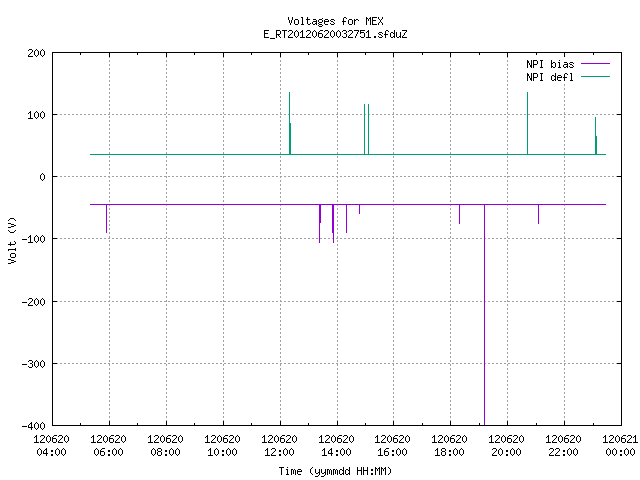This screenshot has height=480, width=640.
Task: Click the 'NPI defl' legend label
Action: point(550,77)
